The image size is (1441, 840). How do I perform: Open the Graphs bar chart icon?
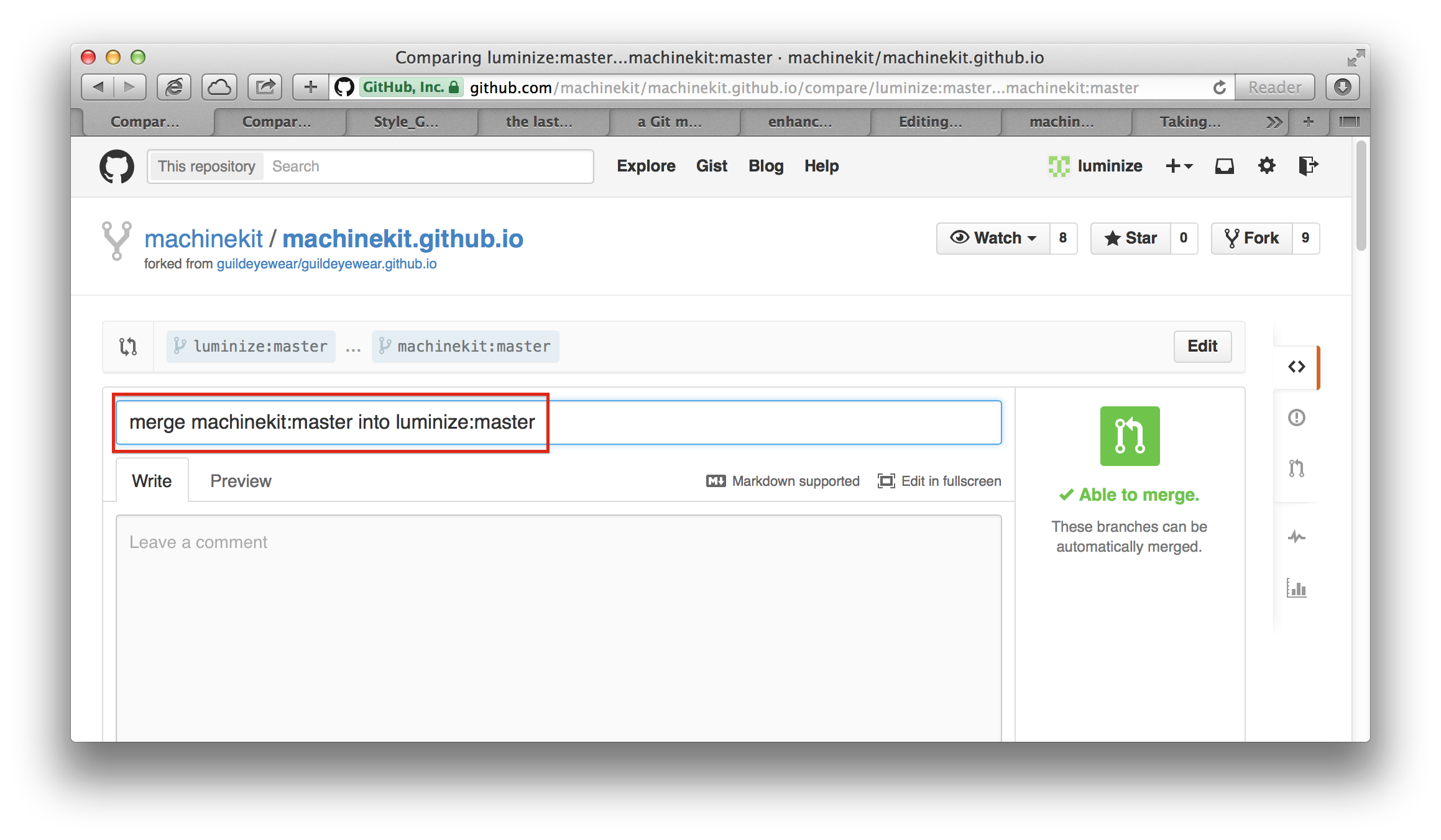click(1297, 587)
